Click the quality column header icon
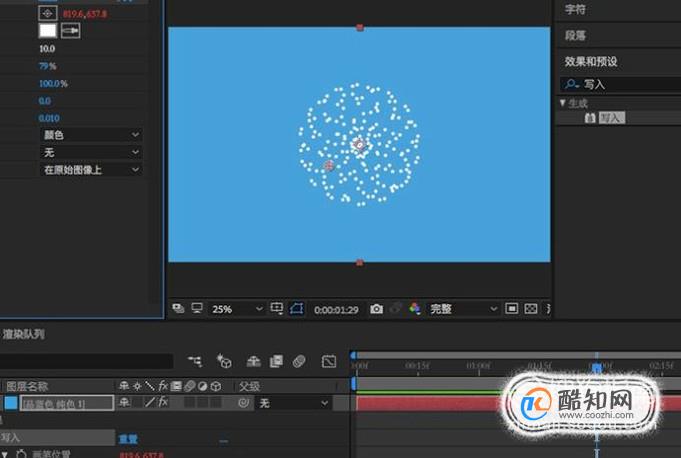This screenshot has height=458, width=681. (x=150, y=386)
